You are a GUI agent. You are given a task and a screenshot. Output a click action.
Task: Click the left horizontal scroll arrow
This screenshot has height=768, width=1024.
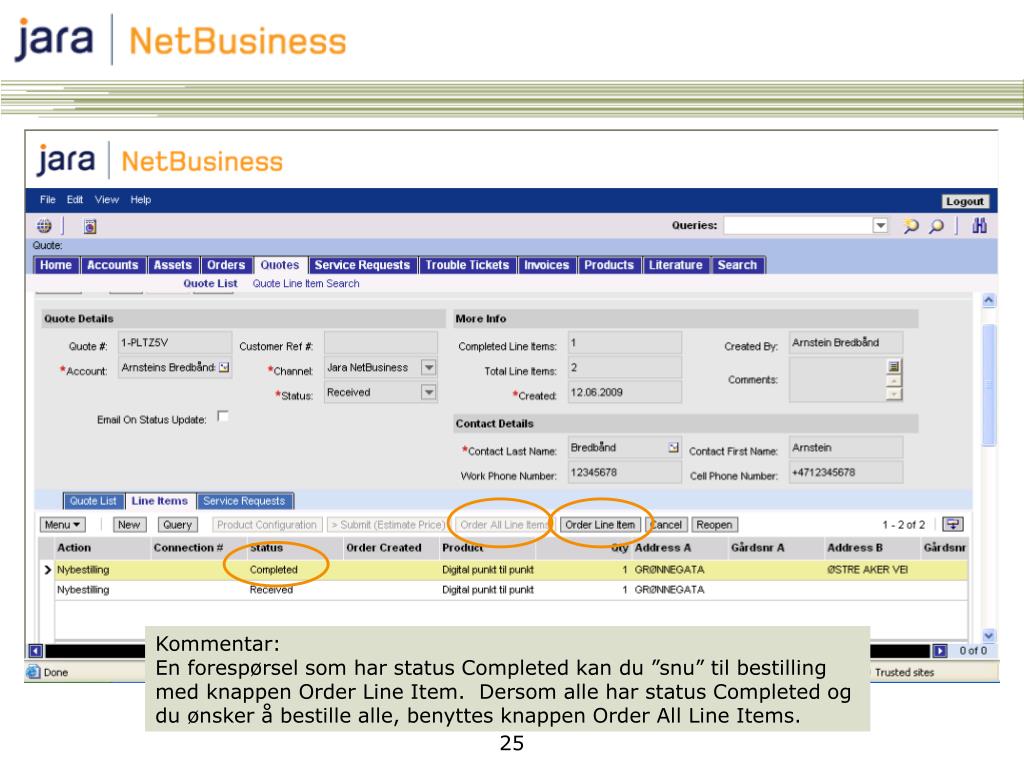tap(36, 650)
